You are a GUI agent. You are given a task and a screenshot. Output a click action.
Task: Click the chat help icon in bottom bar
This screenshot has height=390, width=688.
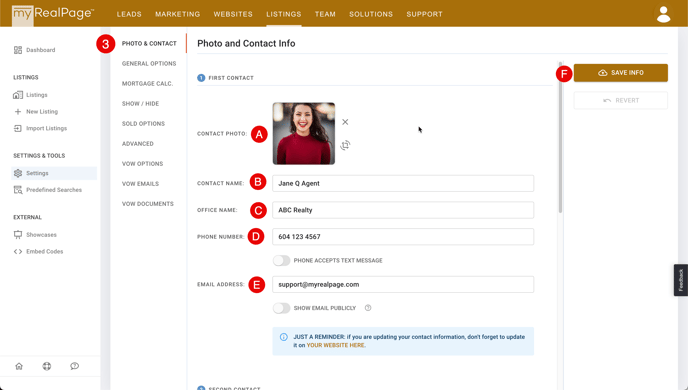(75, 366)
